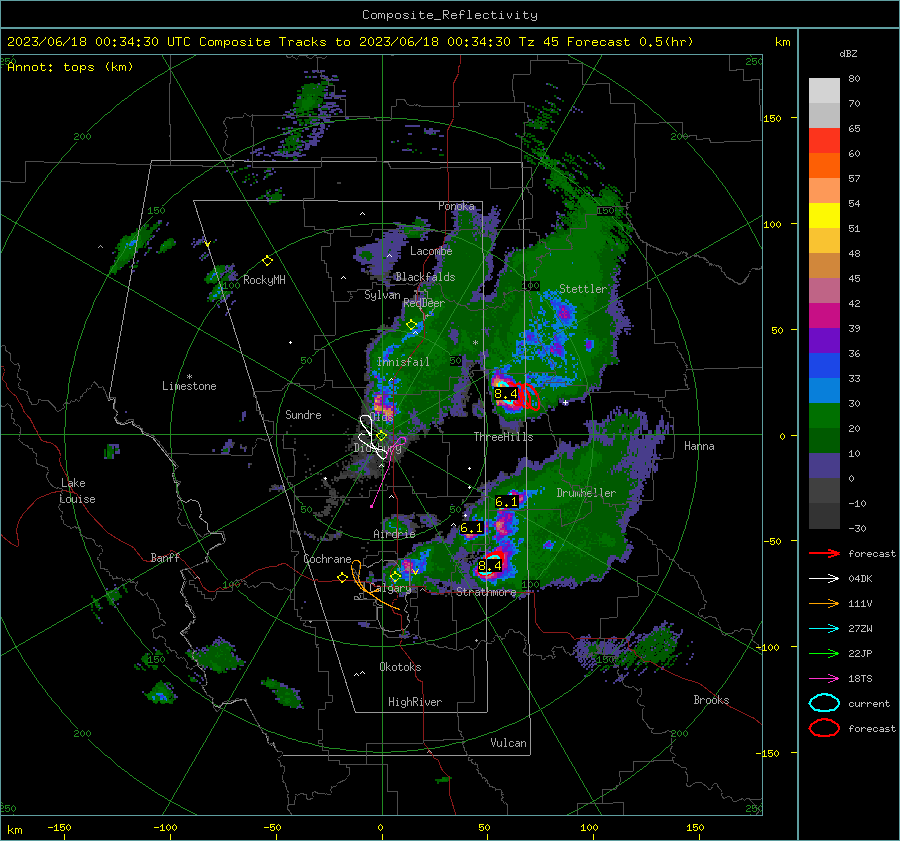900x841 pixels.
Task: Pick the gray swatch between 70 and 65
Action: pos(824,116)
